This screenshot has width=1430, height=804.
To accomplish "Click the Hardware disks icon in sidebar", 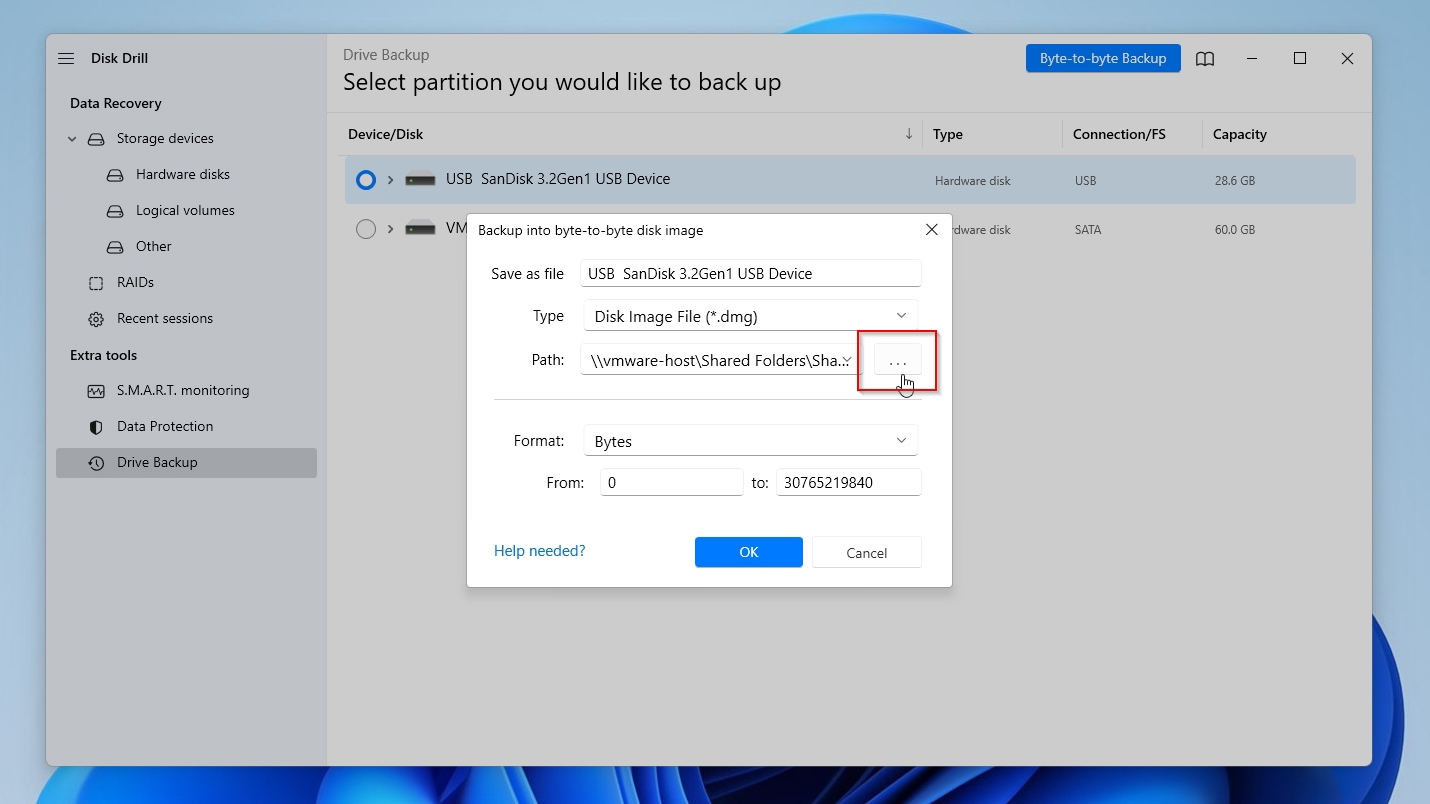I will pyautogui.click(x=116, y=175).
